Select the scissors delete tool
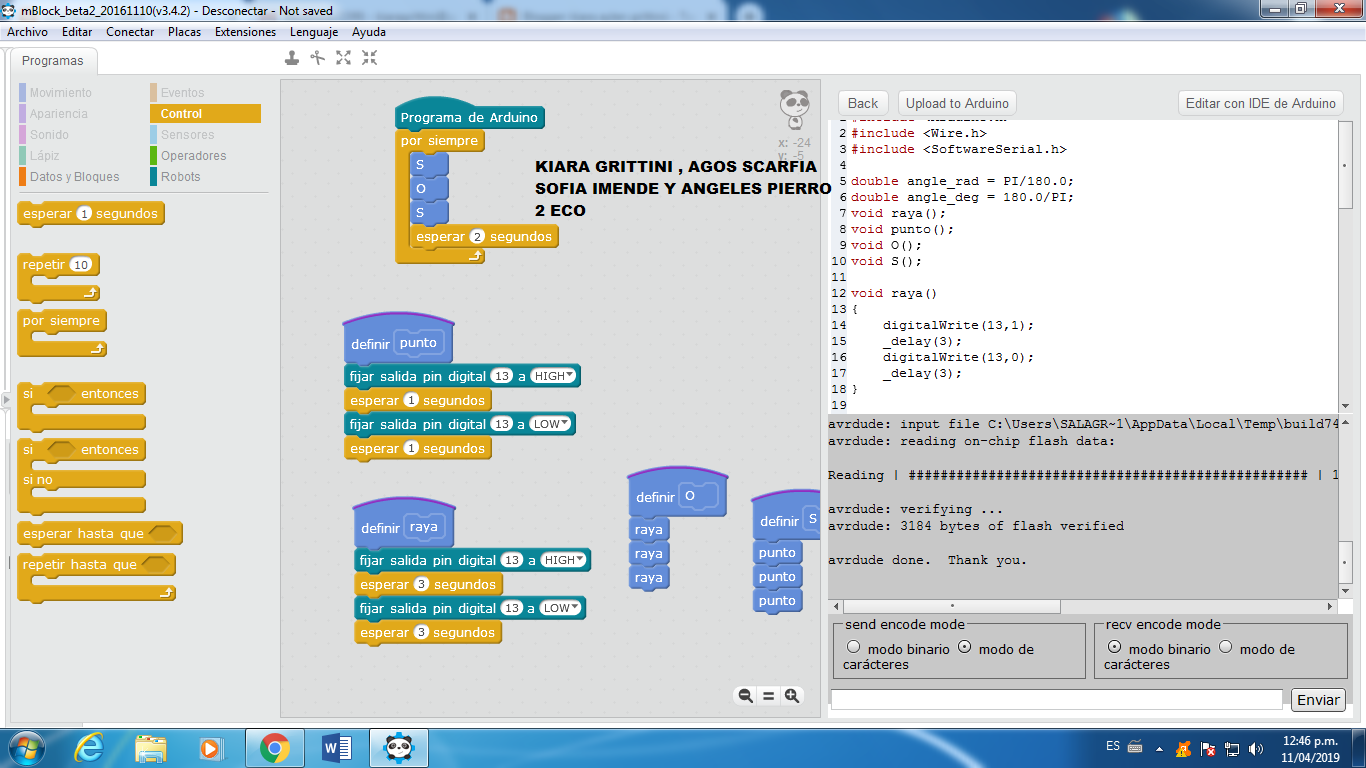 (318, 58)
